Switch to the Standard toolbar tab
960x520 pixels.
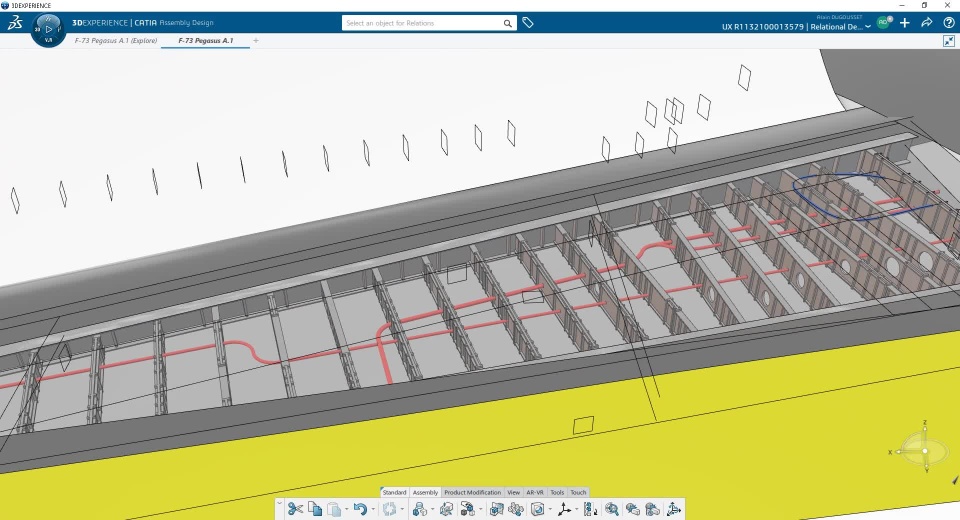(x=394, y=492)
